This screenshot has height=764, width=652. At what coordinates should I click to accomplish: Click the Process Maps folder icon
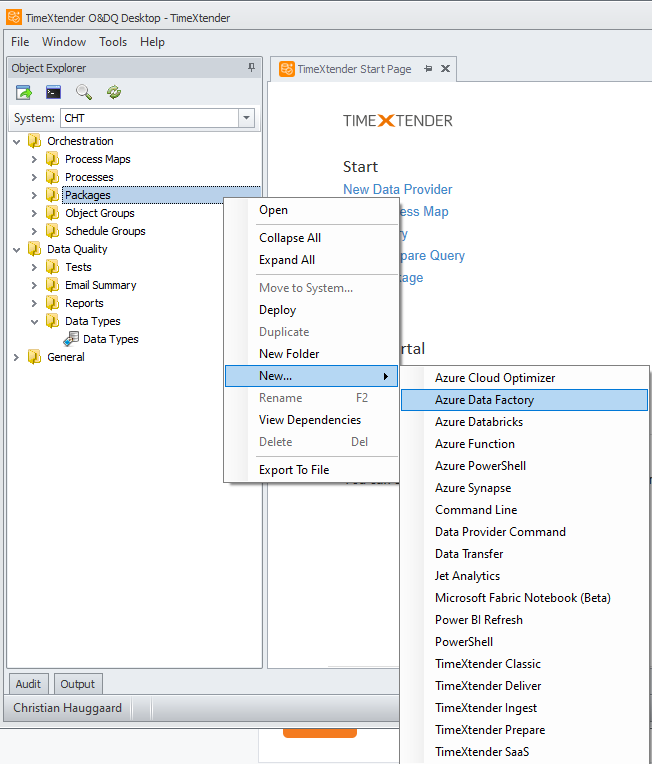pyautogui.click(x=53, y=159)
